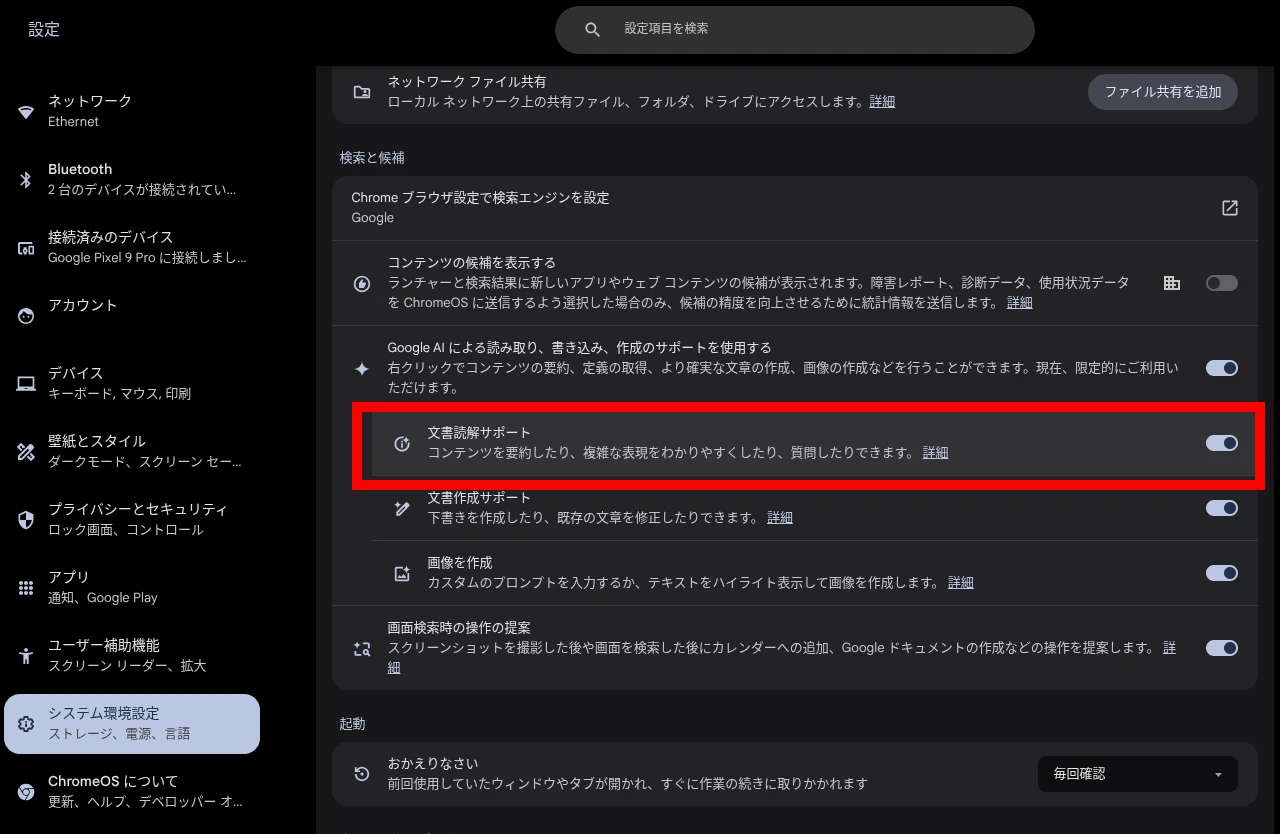1280x834 pixels.
Task: Enable the コンテンツの候補を表示する toggle
Action: (1221, 282)
